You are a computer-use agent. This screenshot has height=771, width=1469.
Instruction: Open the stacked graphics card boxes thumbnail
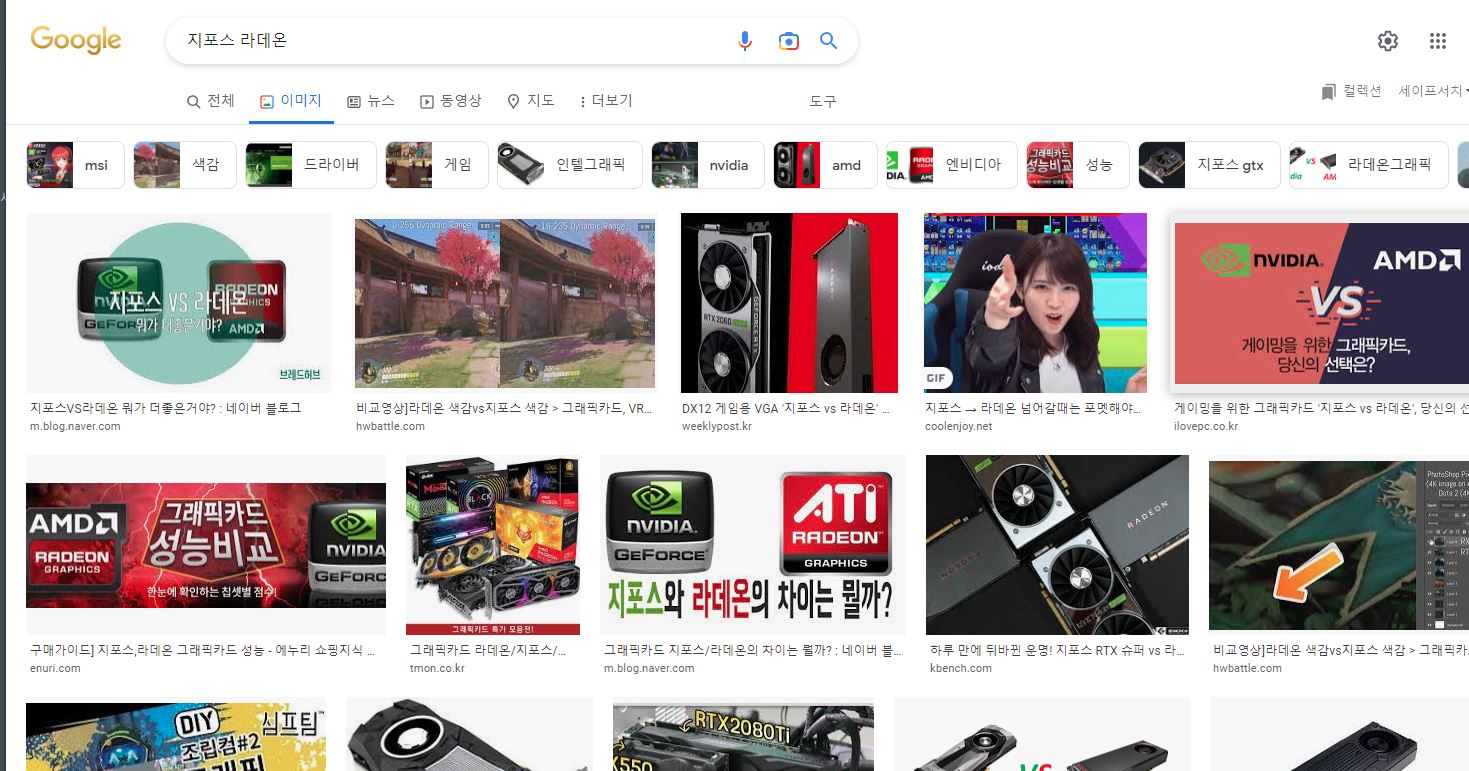tap(493, 545)
